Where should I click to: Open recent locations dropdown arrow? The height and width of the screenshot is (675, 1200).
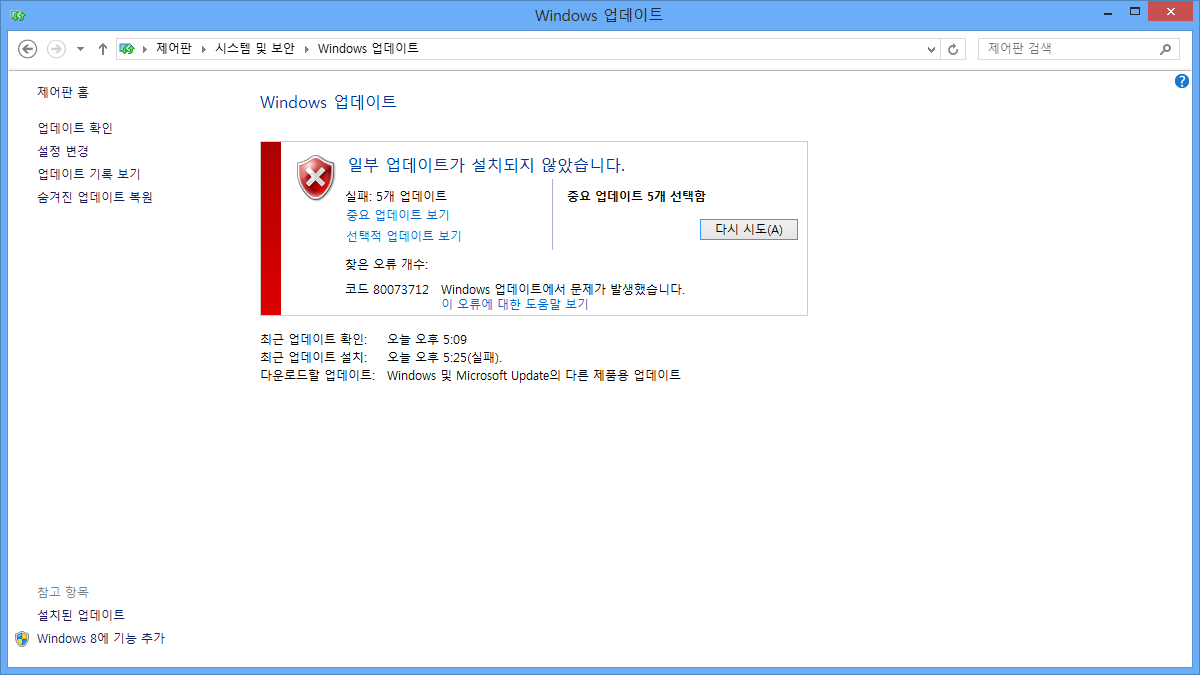click(80, 49)
